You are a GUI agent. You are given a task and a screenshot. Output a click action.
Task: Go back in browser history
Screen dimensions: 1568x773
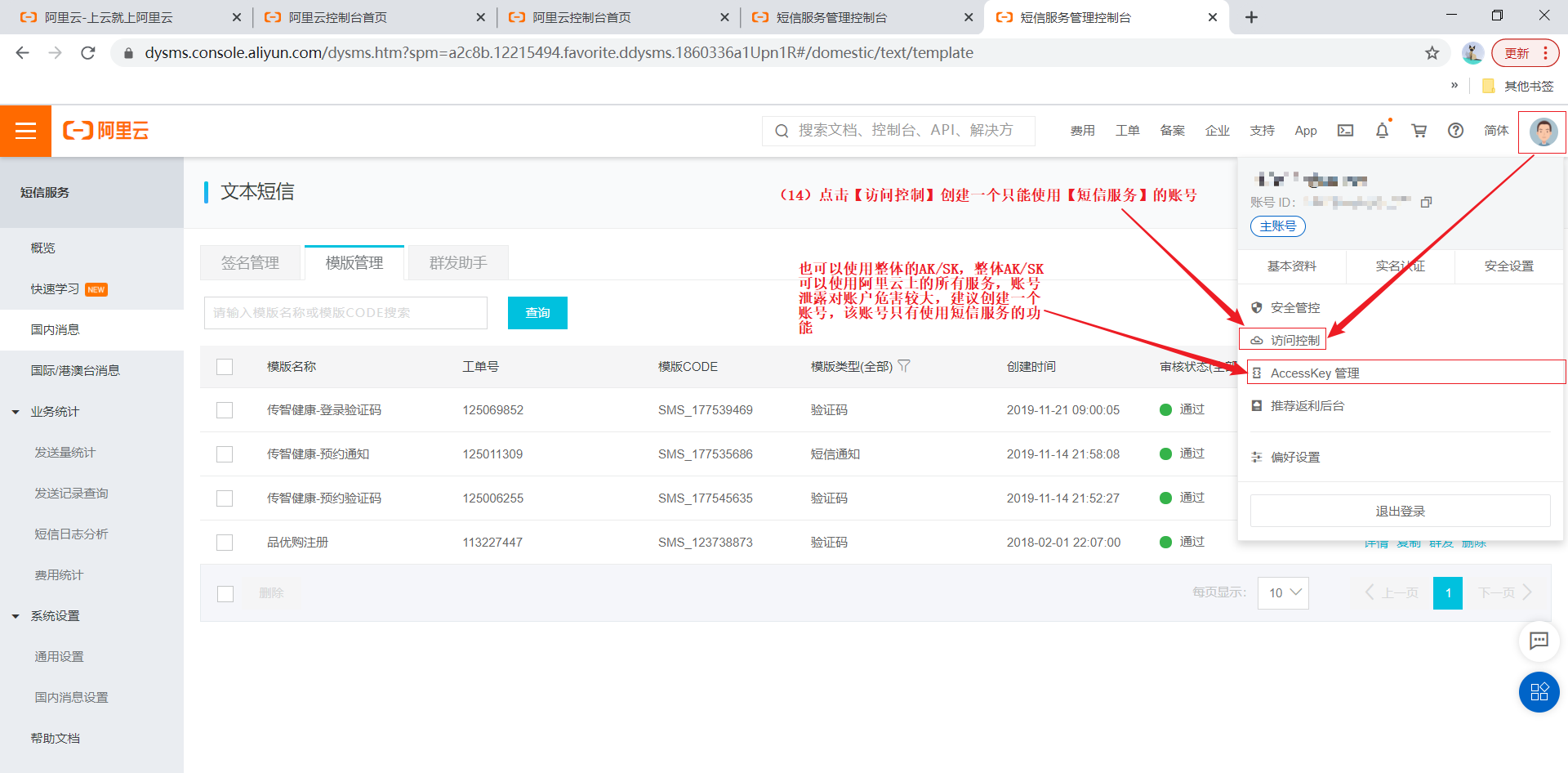(x=23, y=53)
